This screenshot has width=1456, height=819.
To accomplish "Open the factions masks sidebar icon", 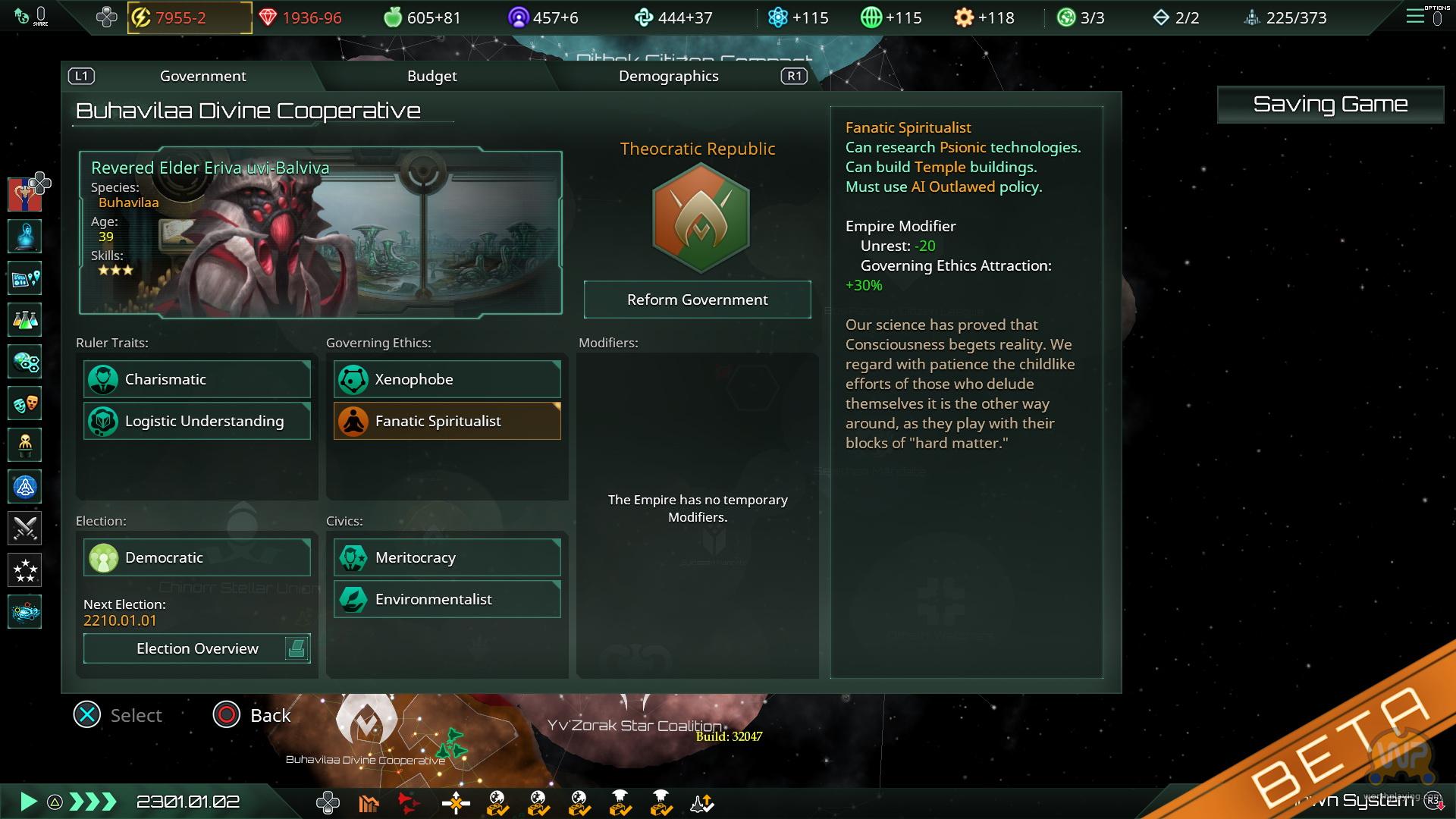I will 25,403.
